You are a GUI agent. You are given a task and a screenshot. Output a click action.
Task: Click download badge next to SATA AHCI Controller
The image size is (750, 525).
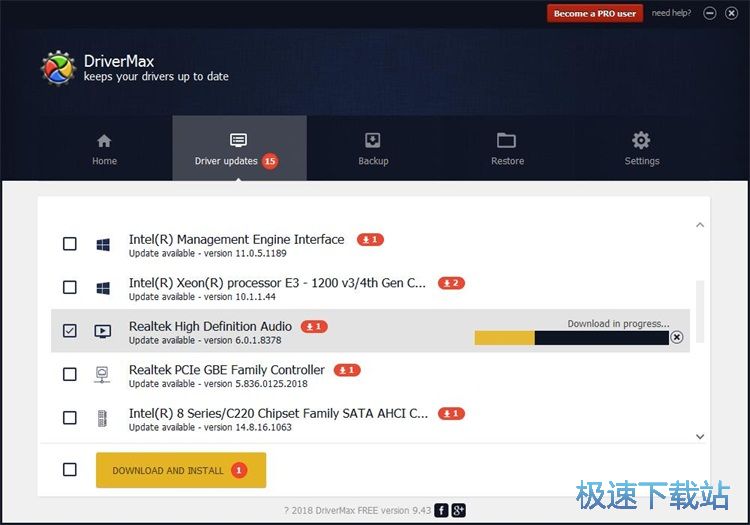(451, 414)
